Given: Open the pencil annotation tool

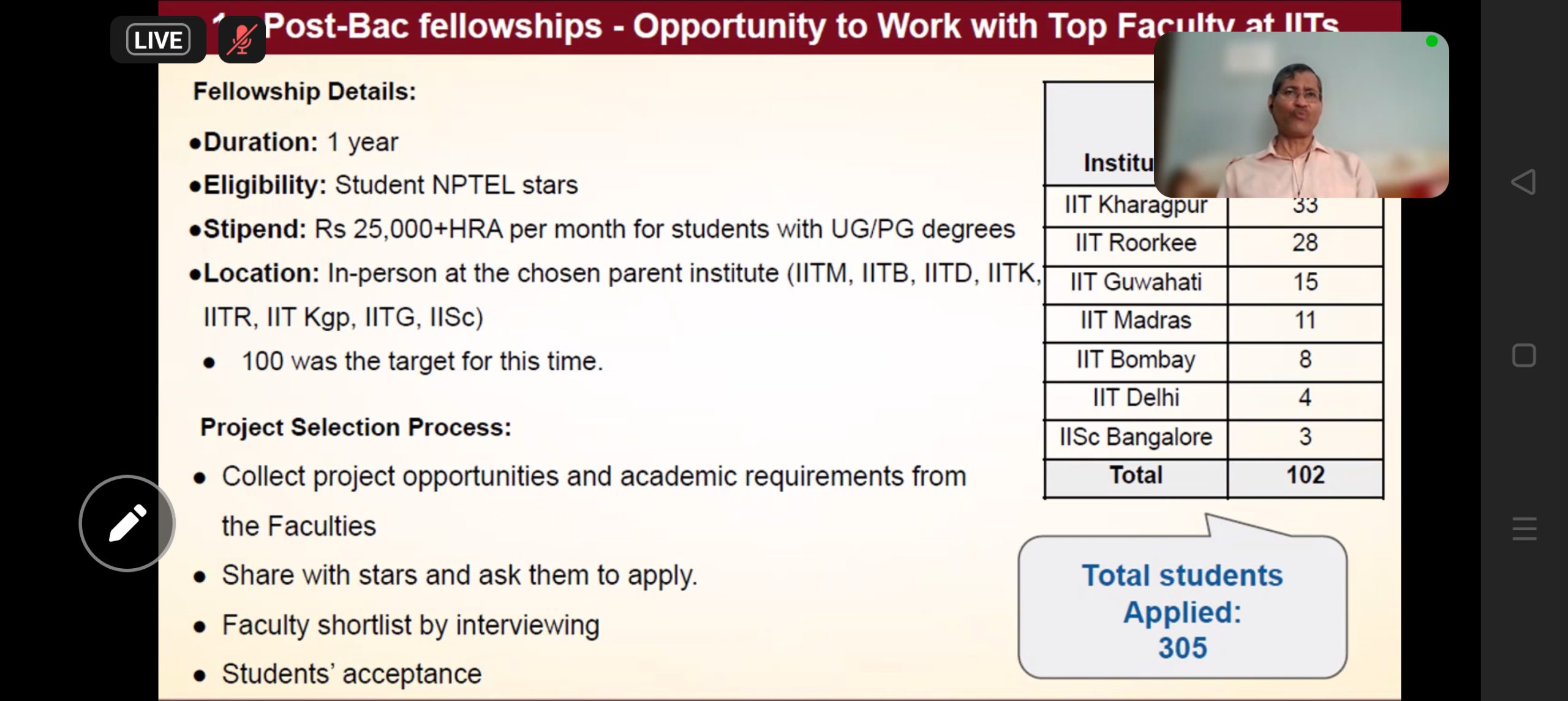Looking at the screenshot, I should coord(127,523).
